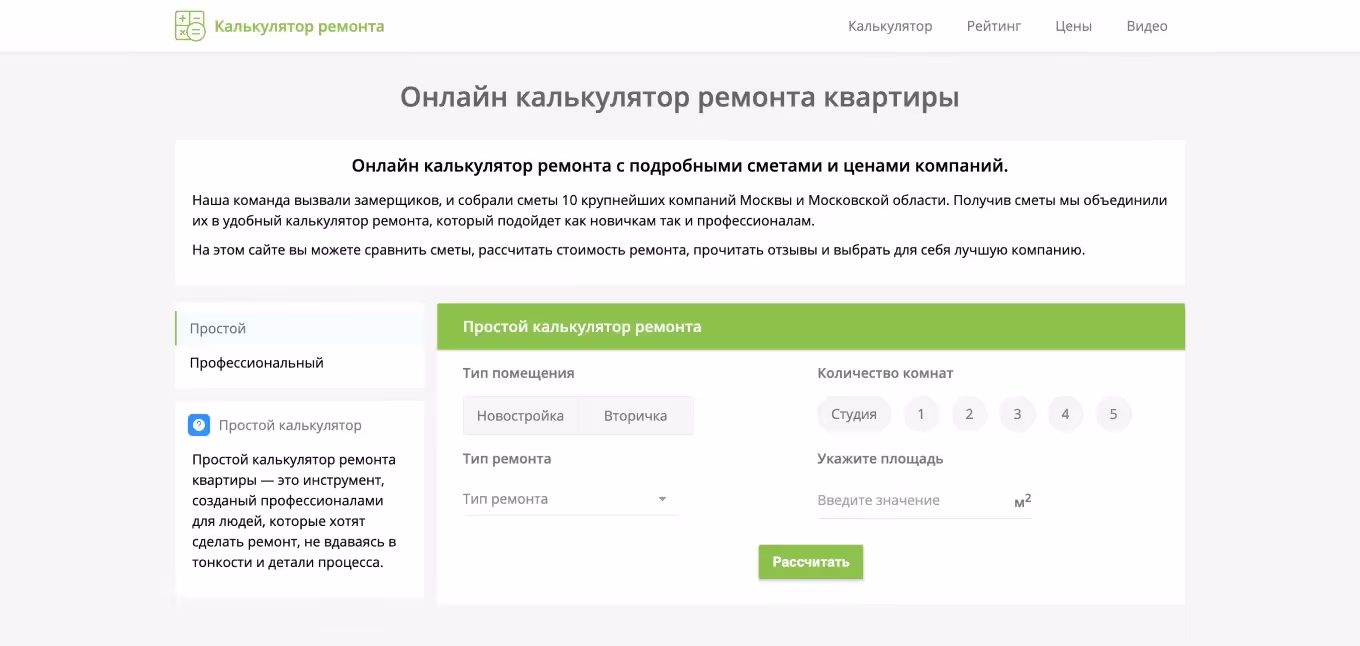Open the Видео section
The width and height of the screenshot is (1360, 646).
point(1146,26)
